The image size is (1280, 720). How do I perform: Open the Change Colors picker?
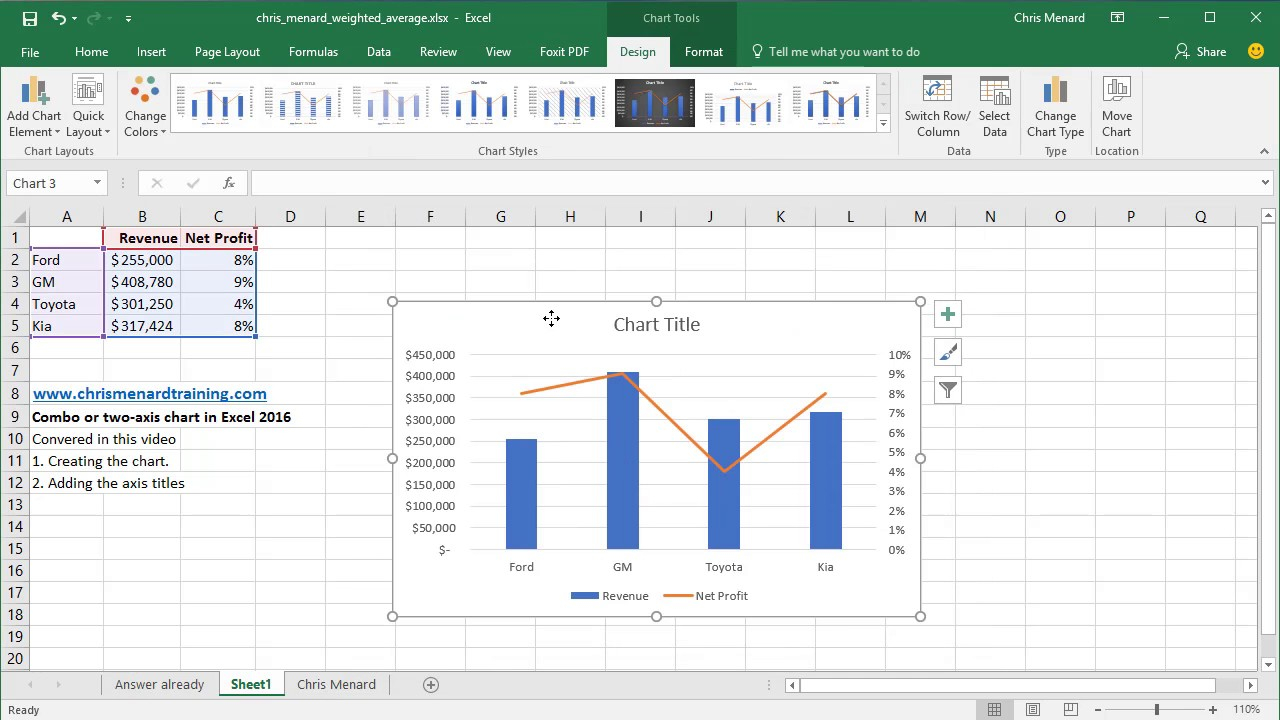pyautogui.click(x=145, y=105)
